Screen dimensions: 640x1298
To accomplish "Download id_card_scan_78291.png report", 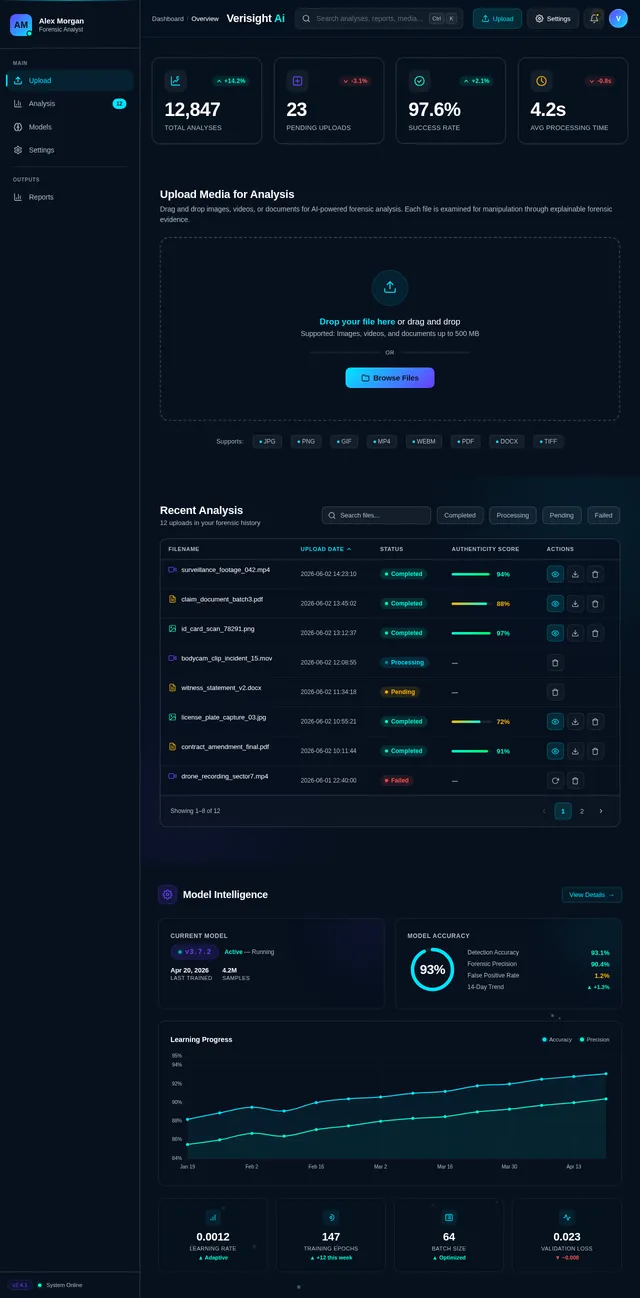I will [575, 633].
